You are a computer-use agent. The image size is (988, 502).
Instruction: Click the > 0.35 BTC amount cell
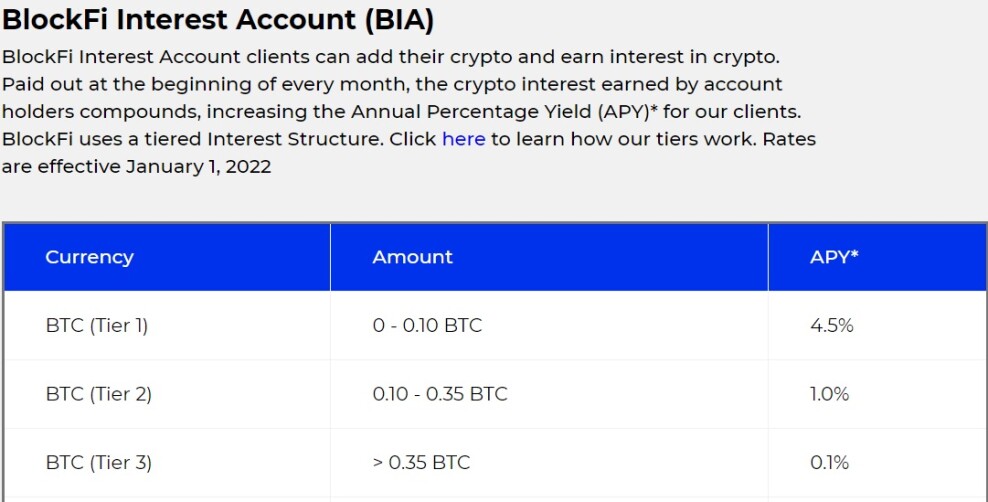[x=549, y=463]
